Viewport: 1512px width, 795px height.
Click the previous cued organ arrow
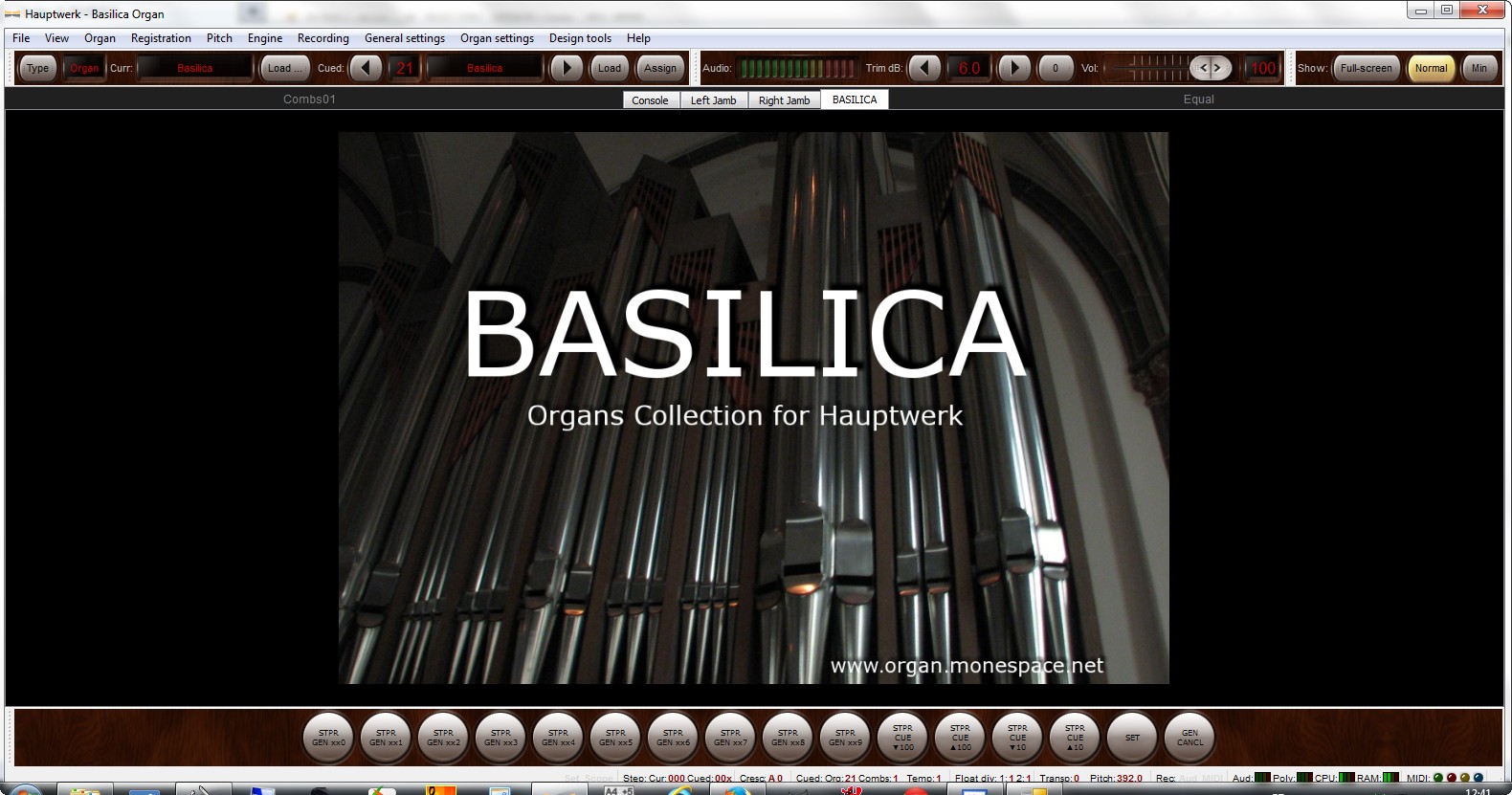pos(365,68)
